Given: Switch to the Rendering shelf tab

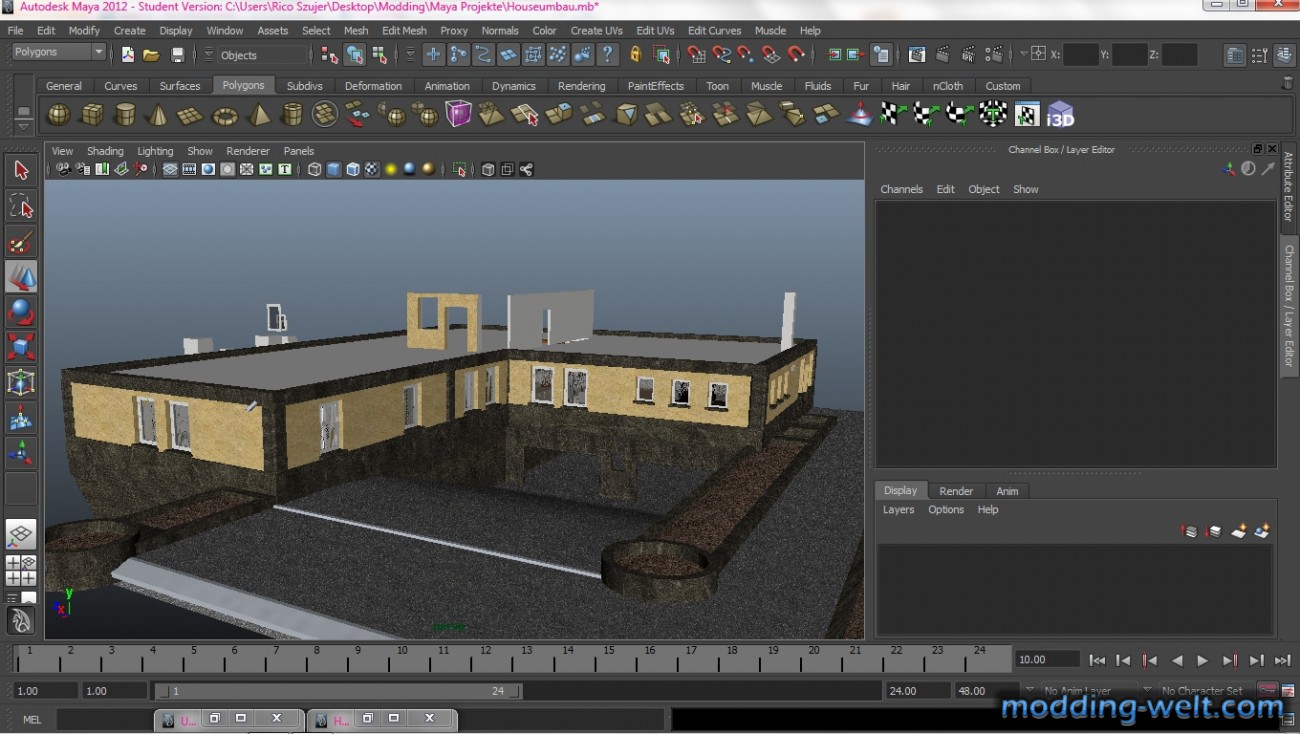Looking at the screenshot, I should point(581,86).
